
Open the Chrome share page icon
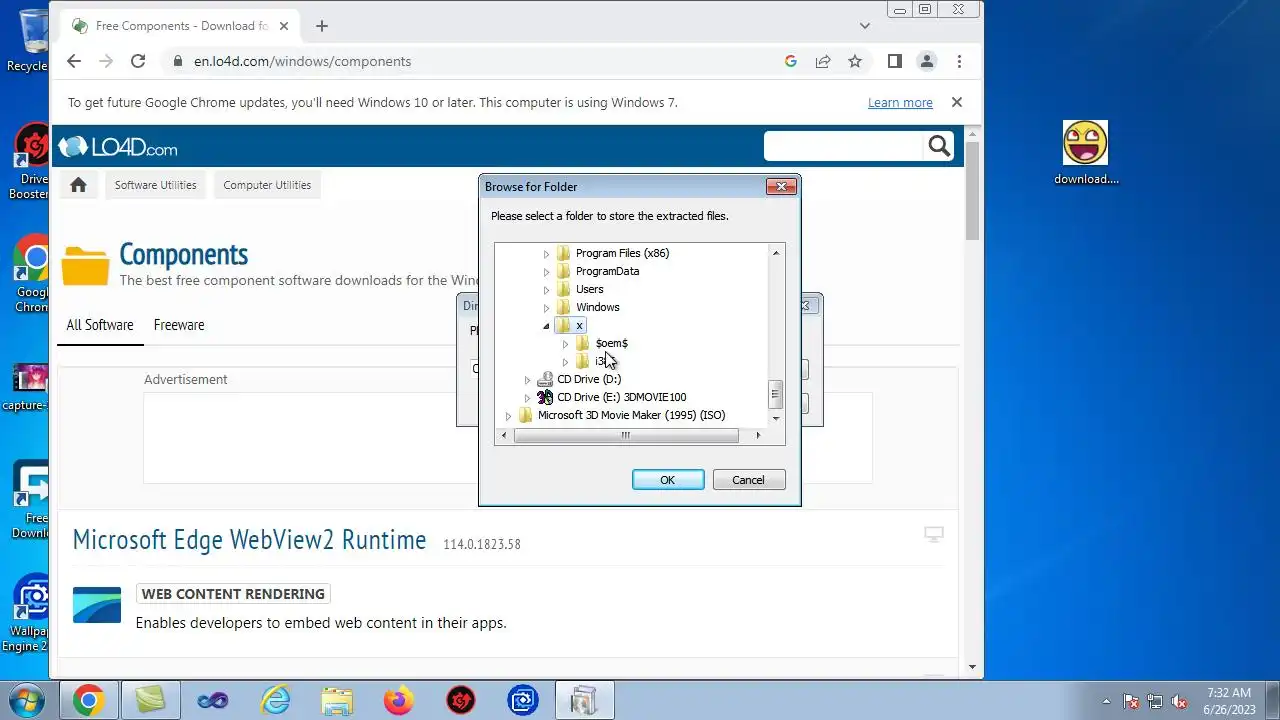(x=823, y=61)
